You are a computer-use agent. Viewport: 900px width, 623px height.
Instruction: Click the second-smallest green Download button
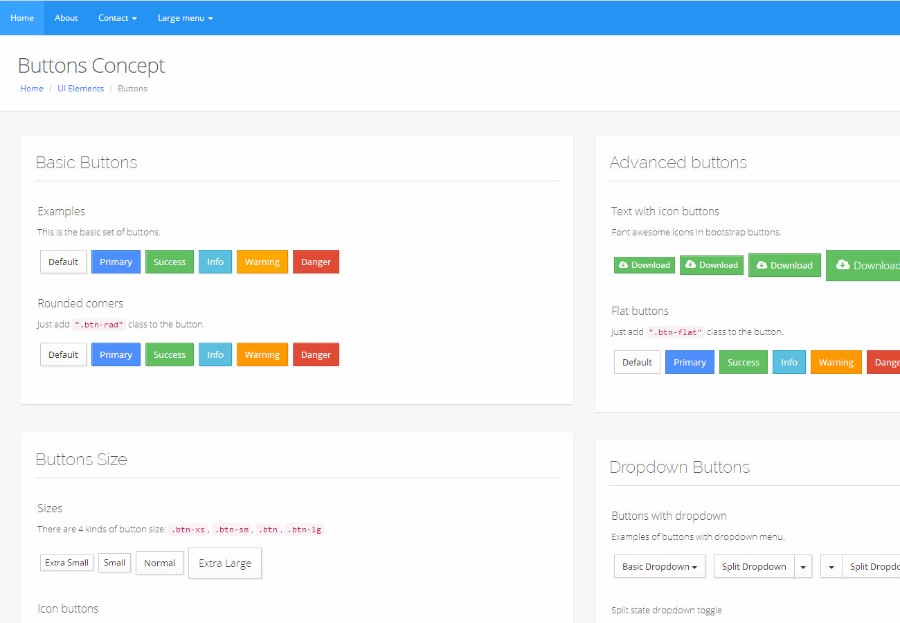pyautogui.click(x=711, y=265)
